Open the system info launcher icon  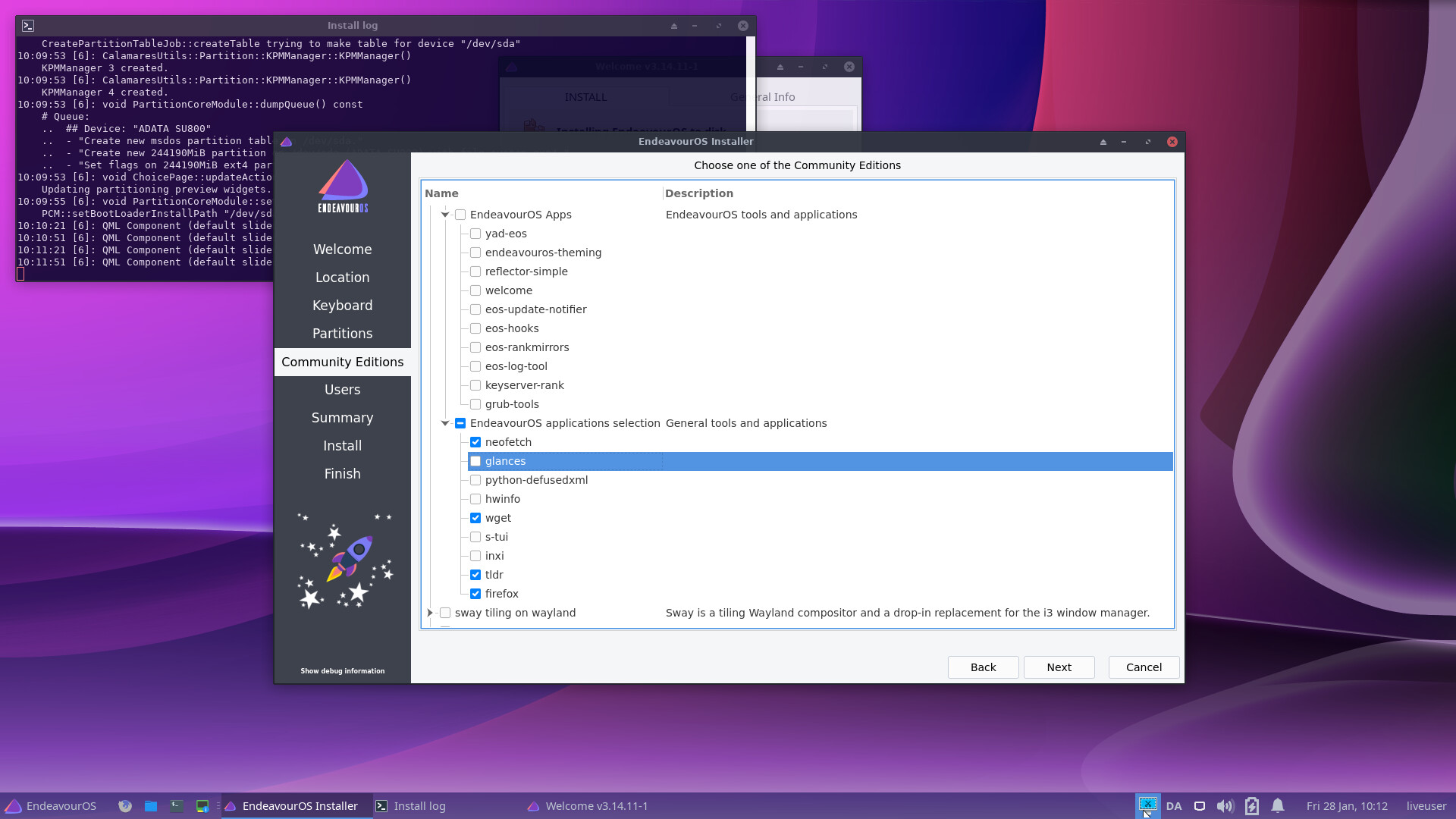tap(202, 806)
